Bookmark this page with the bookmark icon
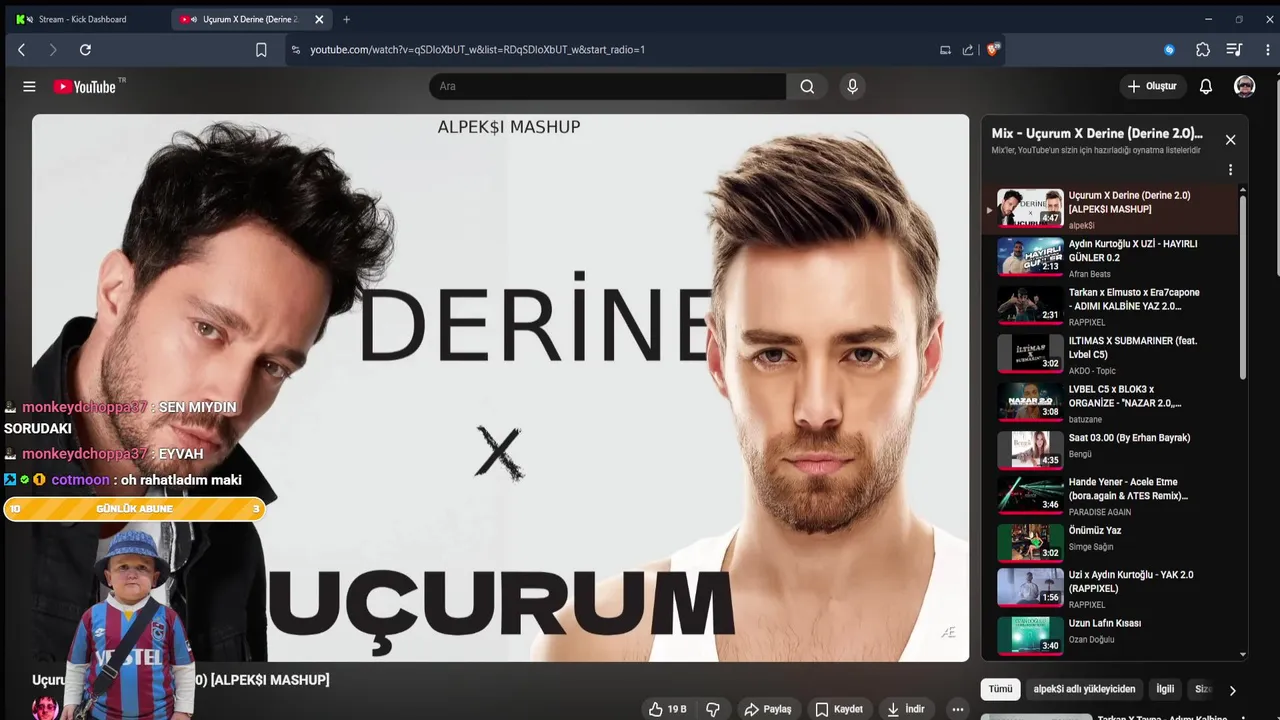Screen dimensions: 1280x720 point(261,49)
